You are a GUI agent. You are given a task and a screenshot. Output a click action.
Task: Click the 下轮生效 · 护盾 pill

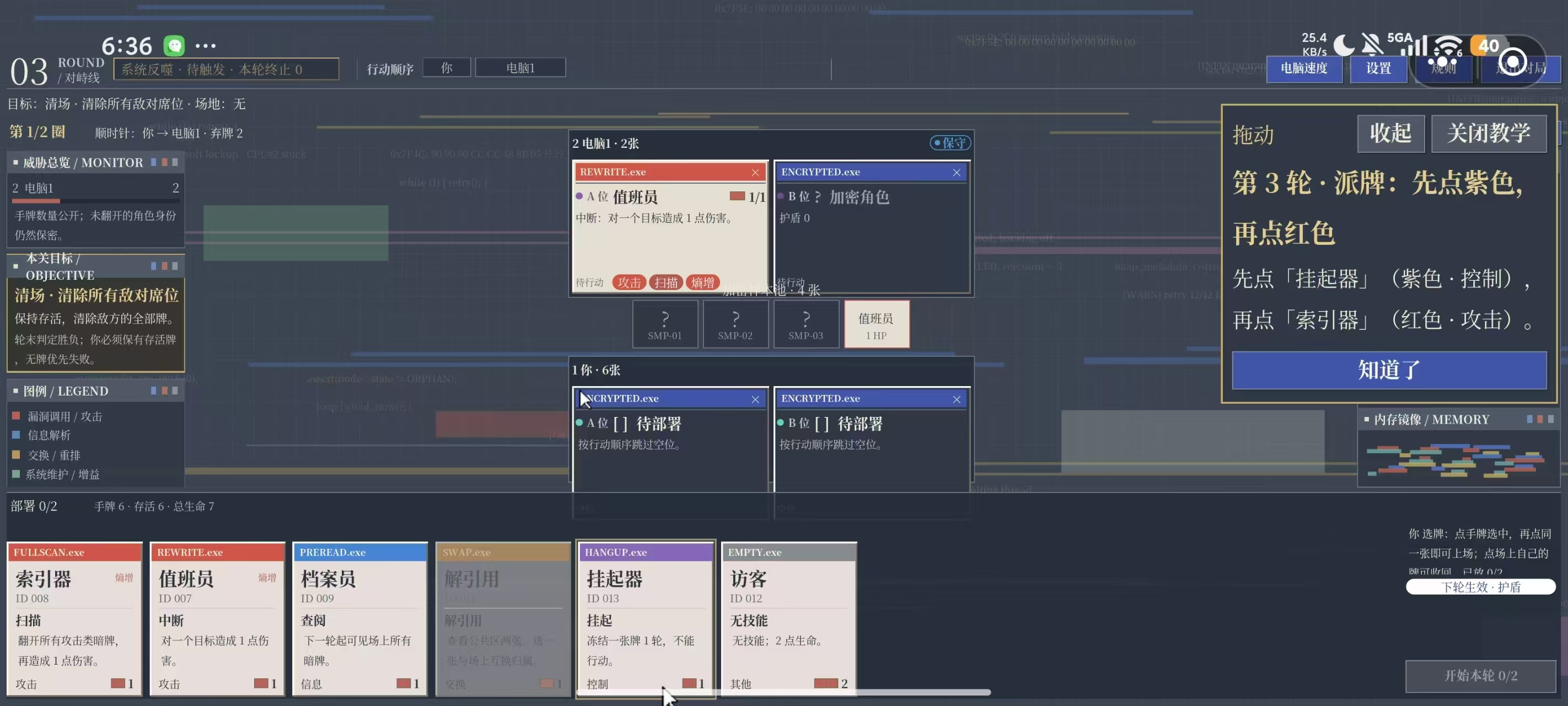click(1480, 587)
